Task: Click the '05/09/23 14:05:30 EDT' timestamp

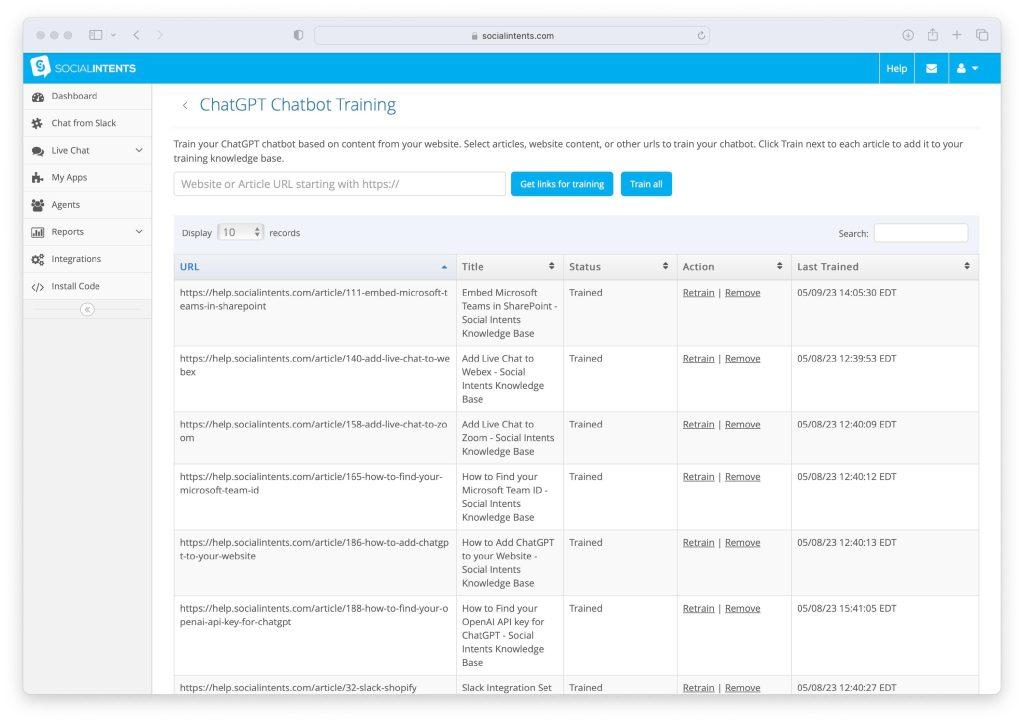Action: coord(846,293)
